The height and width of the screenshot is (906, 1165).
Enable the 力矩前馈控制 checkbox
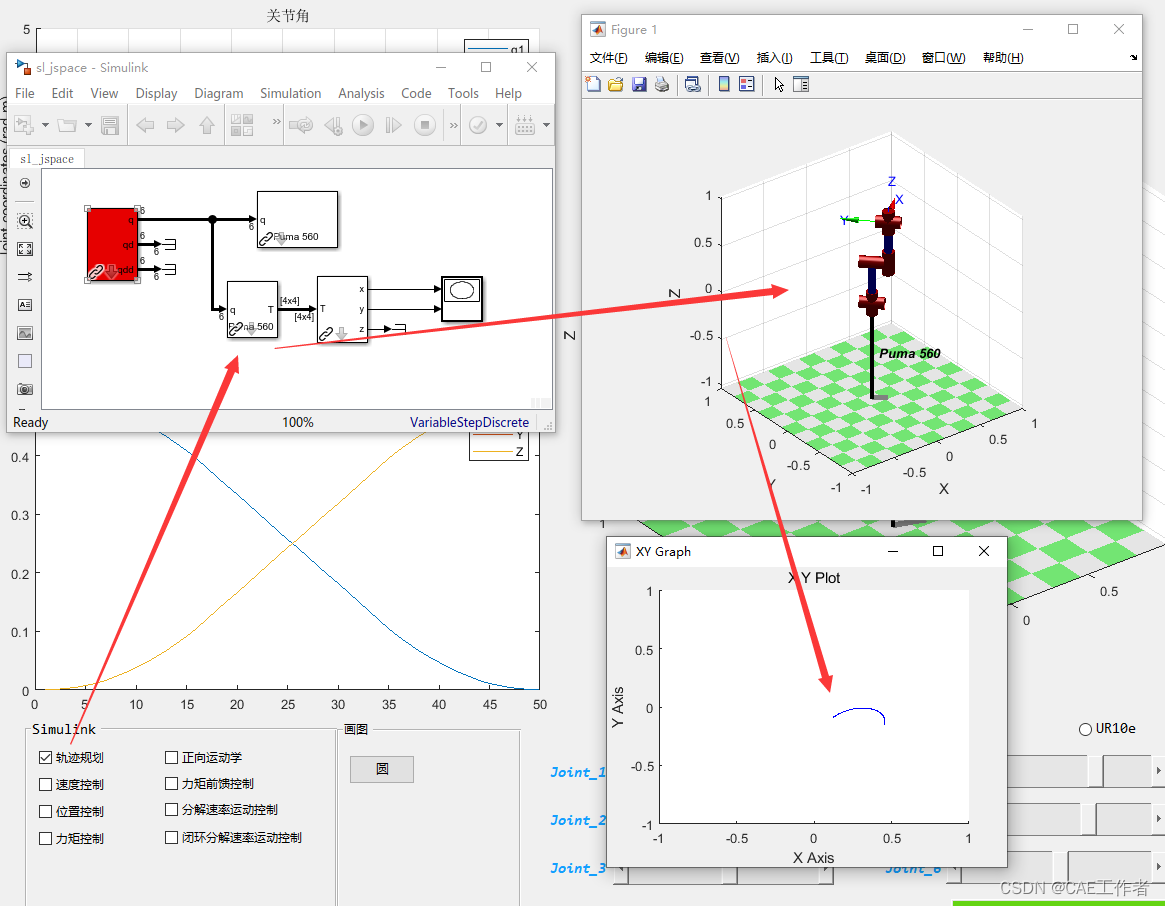coord(172,783)
